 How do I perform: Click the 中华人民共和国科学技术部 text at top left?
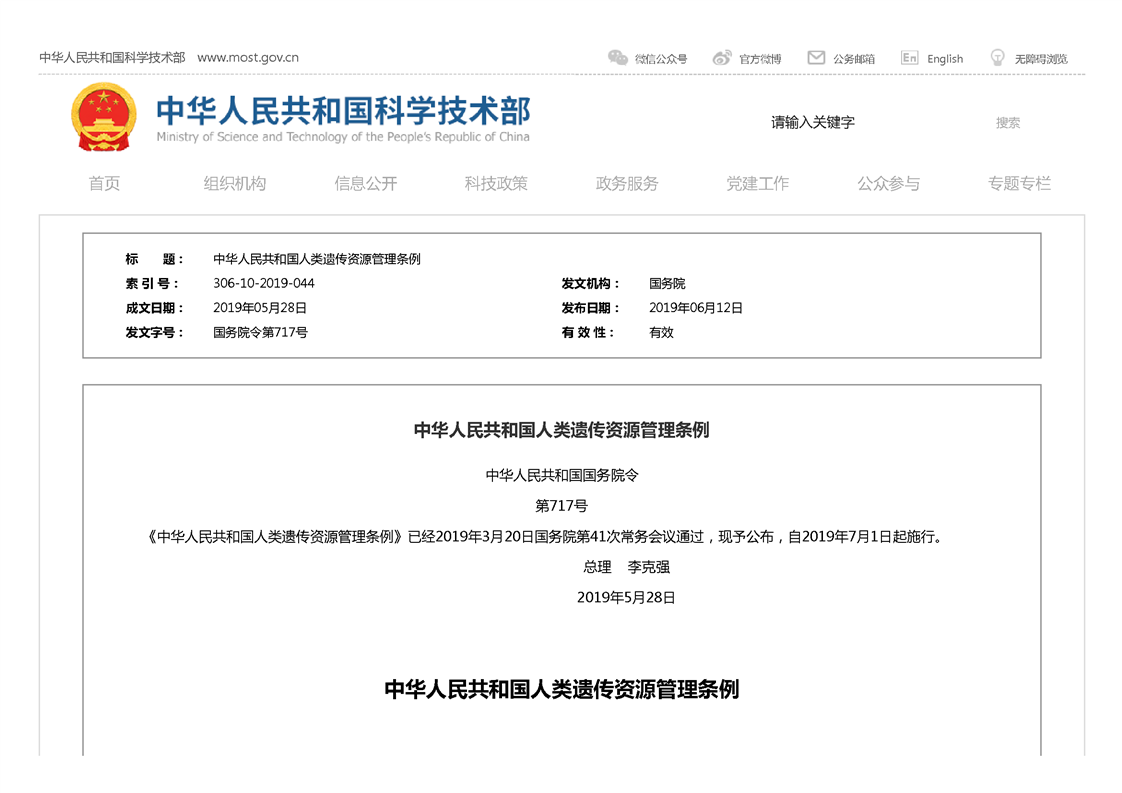112,57
